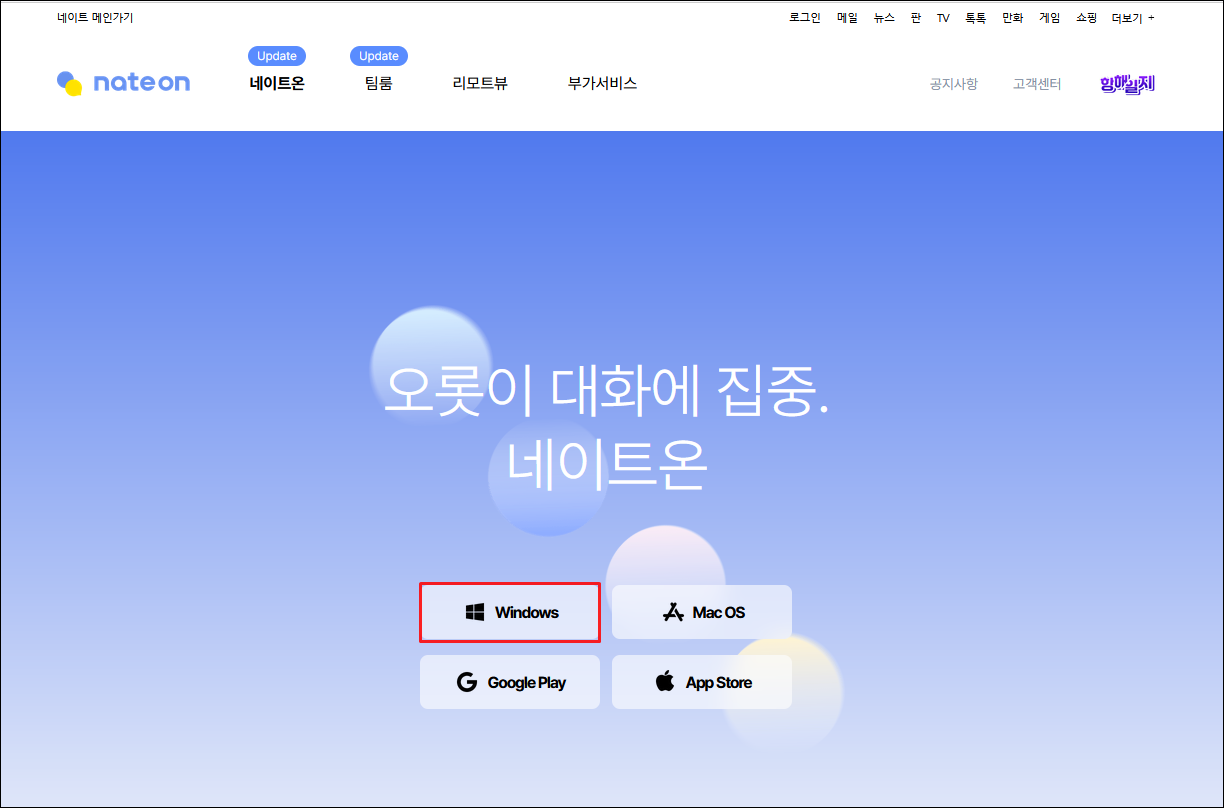The width and height of the screenshot is (1224, 808).
Task: Download NateOn for Mac OS
Action: [x=702, y=612]
